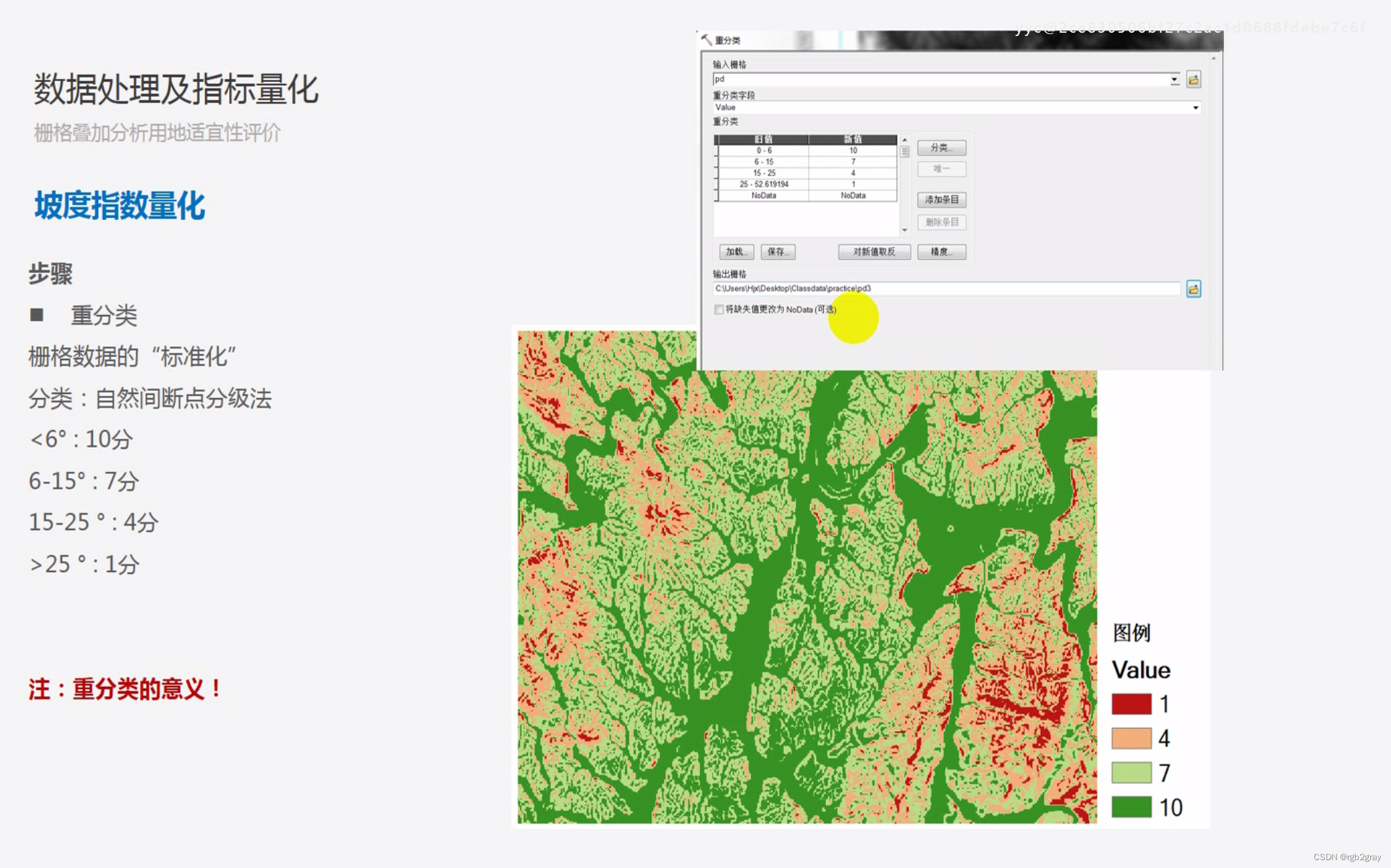Click the reclass table scroll-down arrow
This screenshot has width=1391, height=868.
click(x=904, y=230)
